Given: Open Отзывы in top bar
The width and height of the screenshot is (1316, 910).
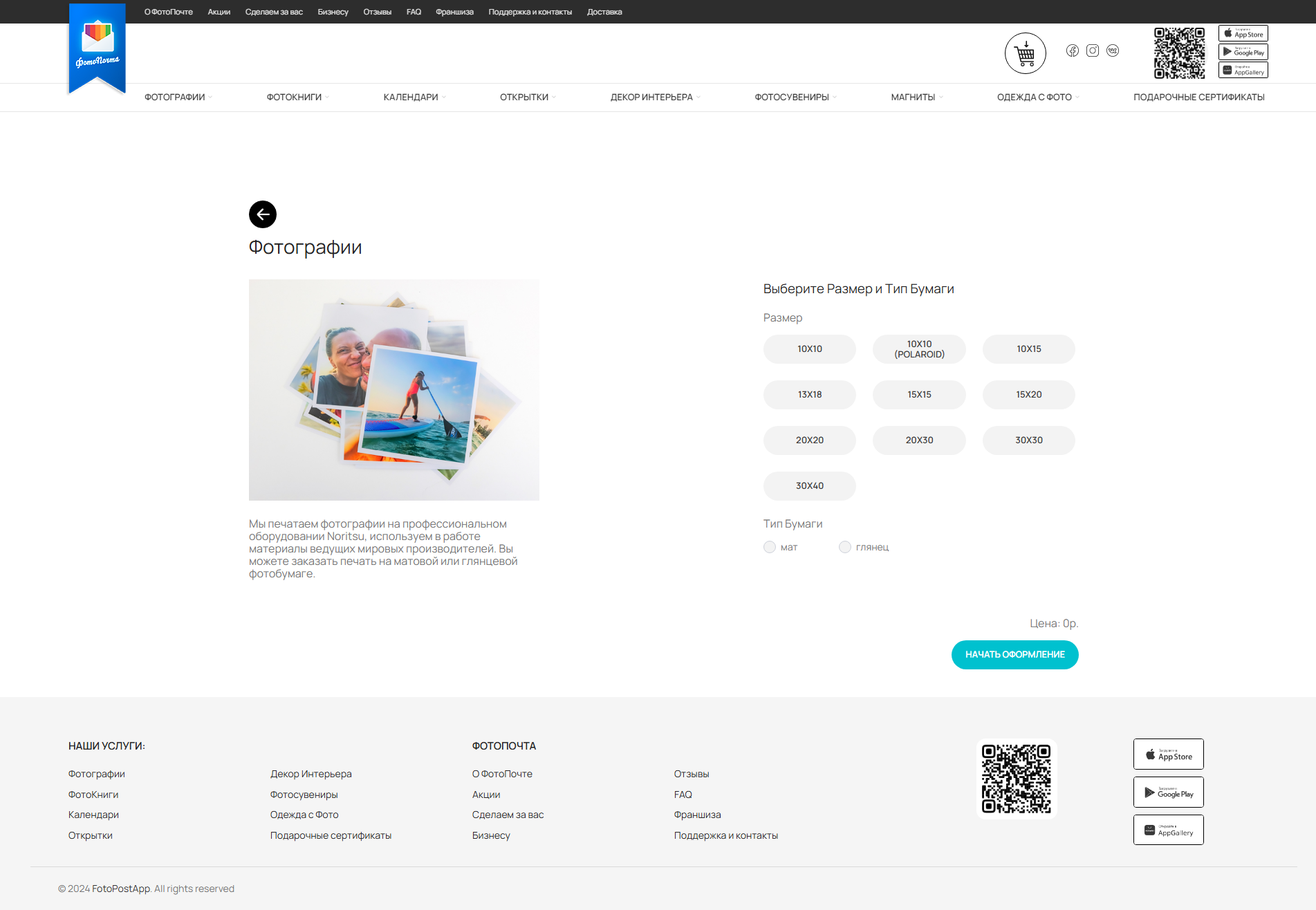Looking at the screenshot, I should tap(378, 12).
